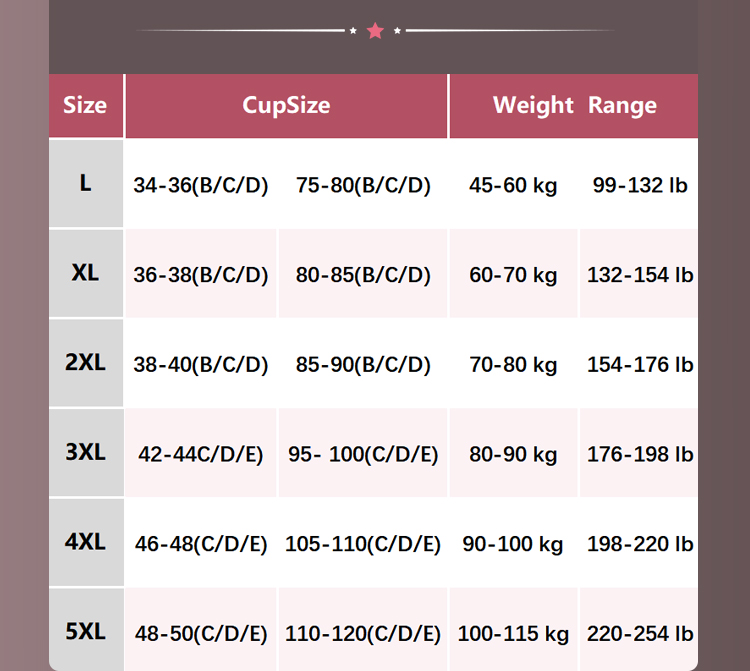
Task: Click the 176-198 lb weight cell
Action: 640,455
